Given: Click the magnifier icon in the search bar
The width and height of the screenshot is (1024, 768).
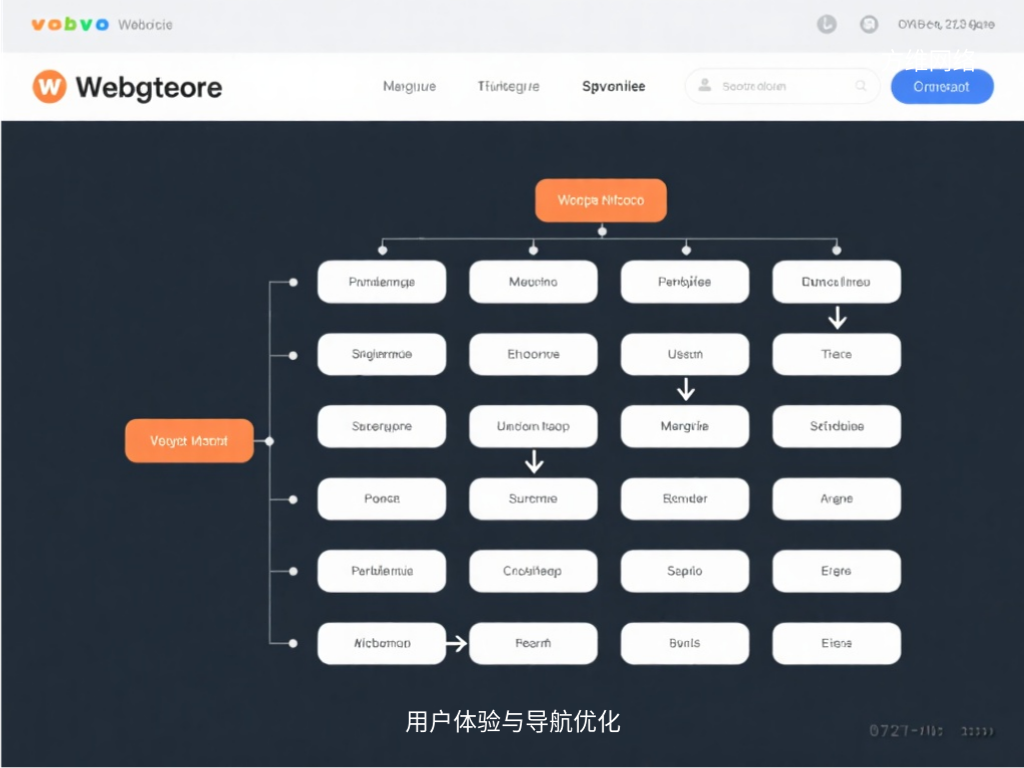Looking at the screenshot, I should 861,87.
